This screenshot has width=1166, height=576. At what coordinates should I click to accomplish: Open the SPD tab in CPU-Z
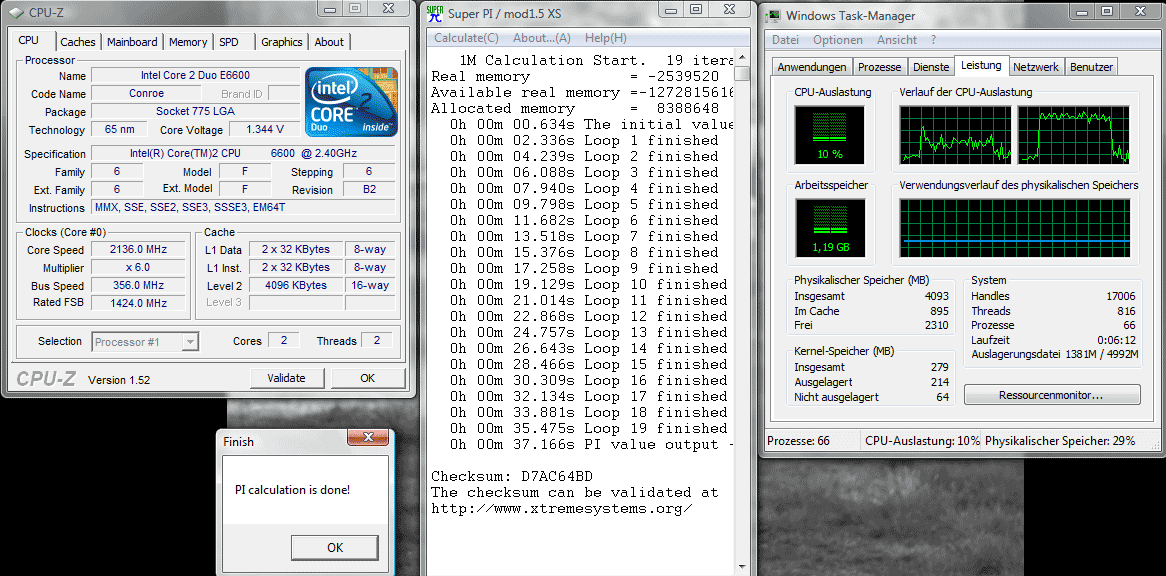tap(229, 42)
